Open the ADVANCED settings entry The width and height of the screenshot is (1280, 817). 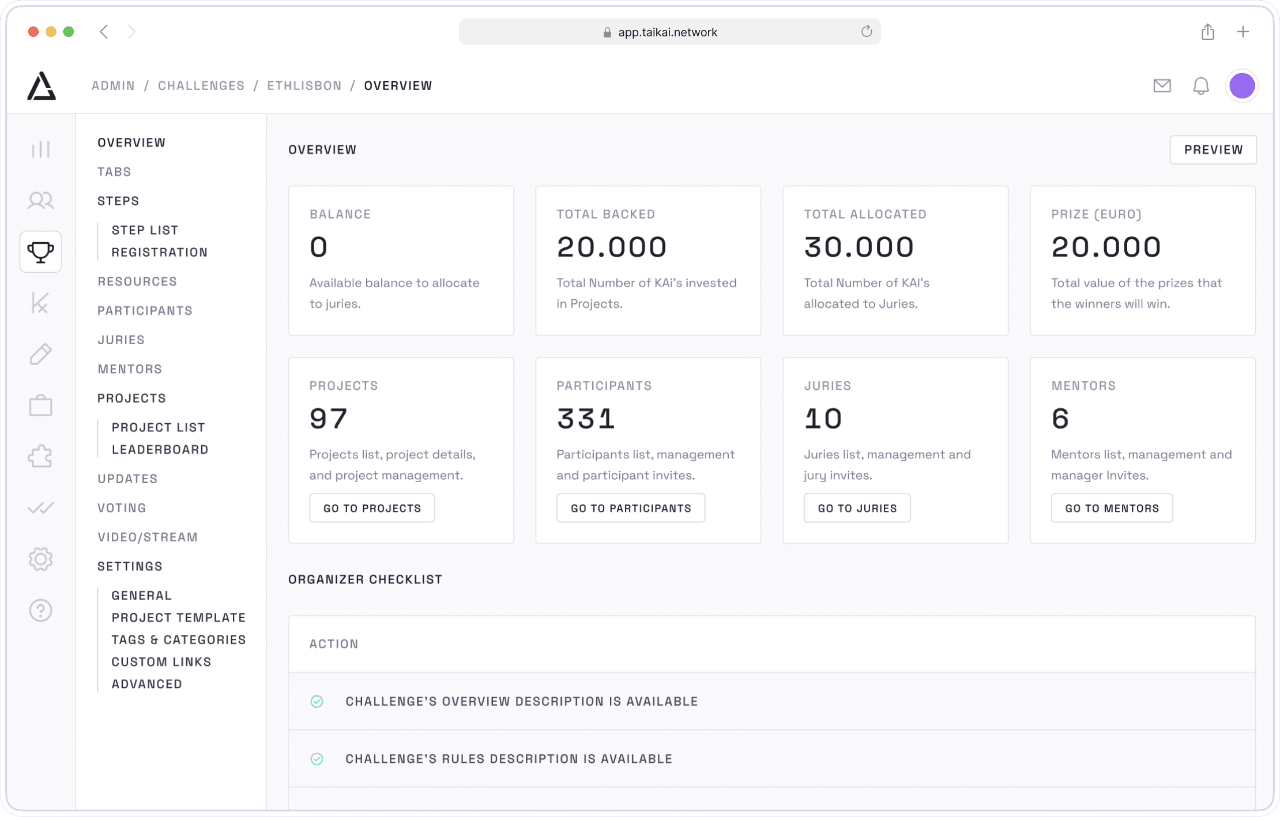[x=147, y=684]
